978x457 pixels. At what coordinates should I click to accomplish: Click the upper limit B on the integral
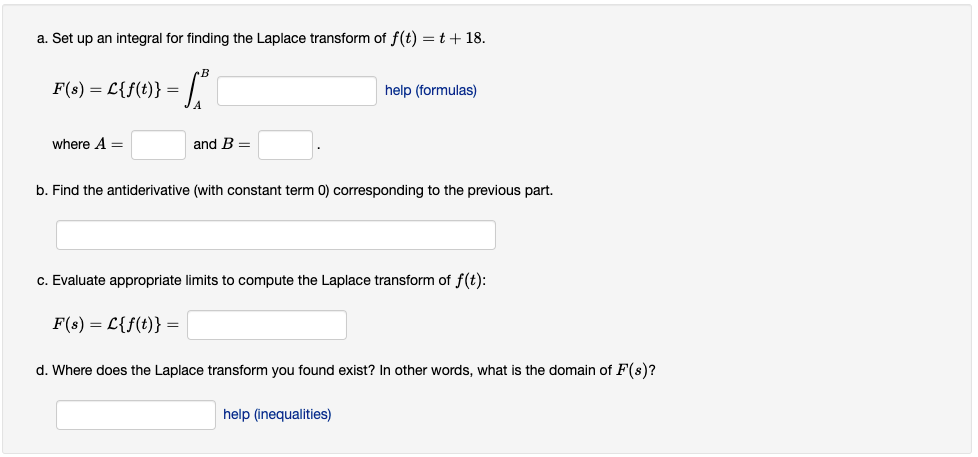205,73
